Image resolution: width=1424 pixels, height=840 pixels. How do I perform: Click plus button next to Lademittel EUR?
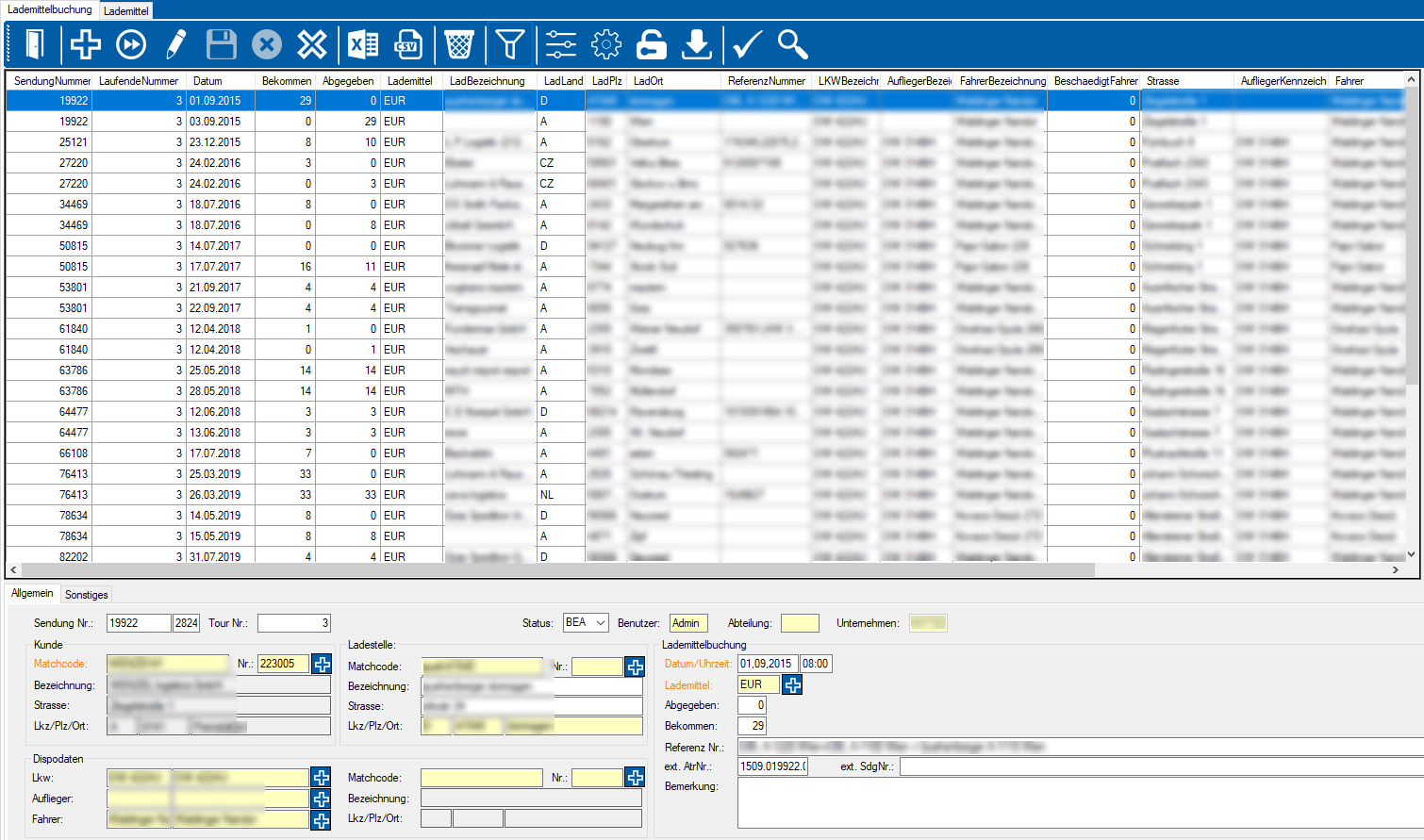792,685
